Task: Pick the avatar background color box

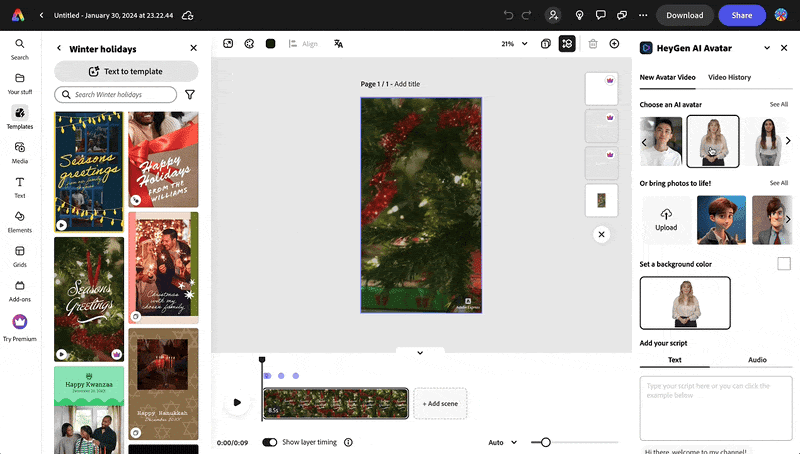Action: (x=784, y=264)
